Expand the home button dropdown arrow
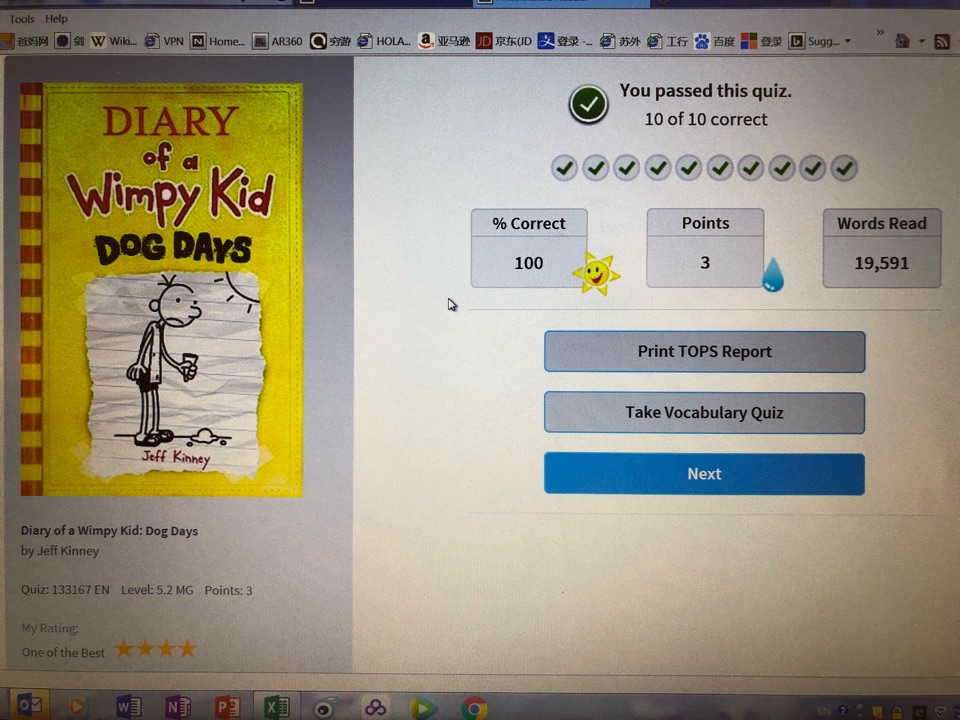This screenshot has height=720, width=960. pos(921,42)
